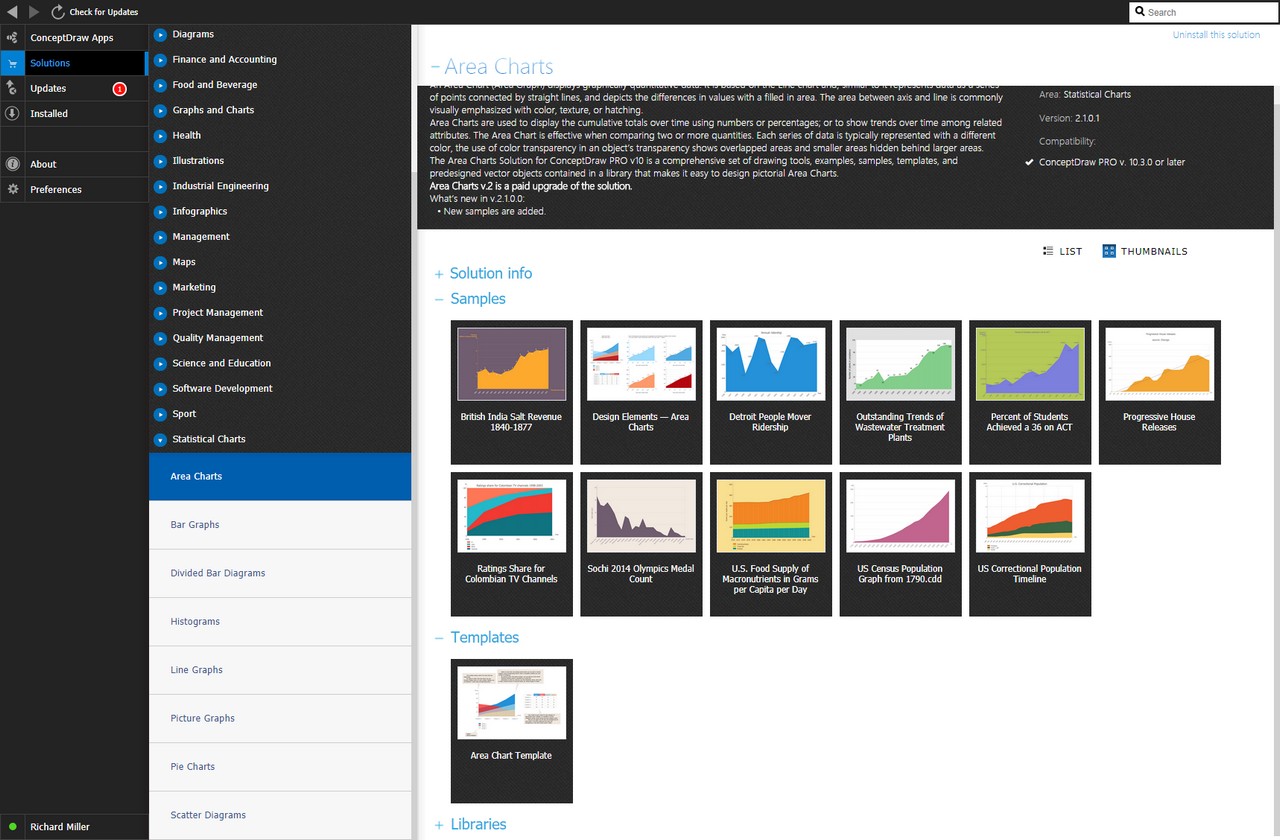The image size is (1280, 840).
Task: Open the Maps category
Action: coord(184,262)
